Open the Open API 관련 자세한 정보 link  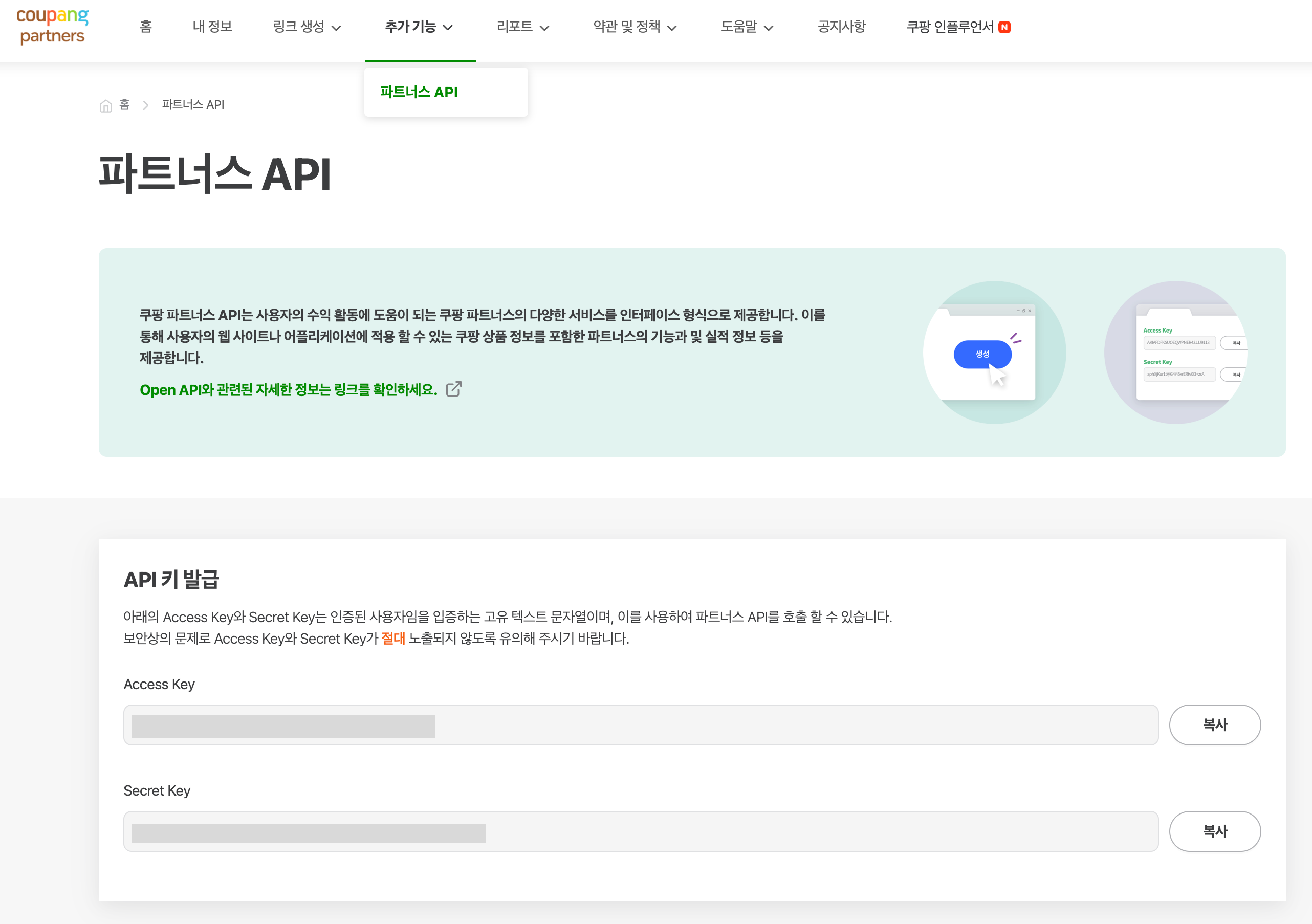coord(289,390)
